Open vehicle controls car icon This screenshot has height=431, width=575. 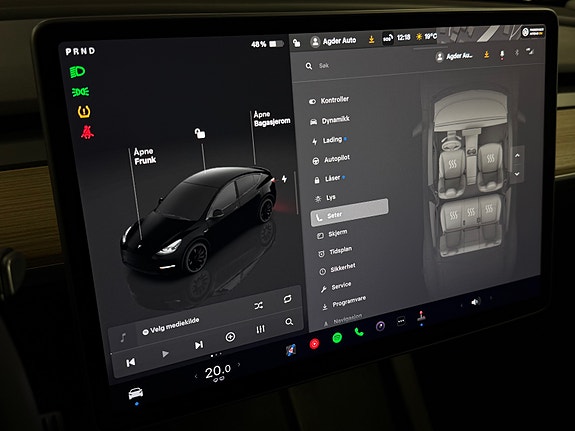[x=136, y=393]
